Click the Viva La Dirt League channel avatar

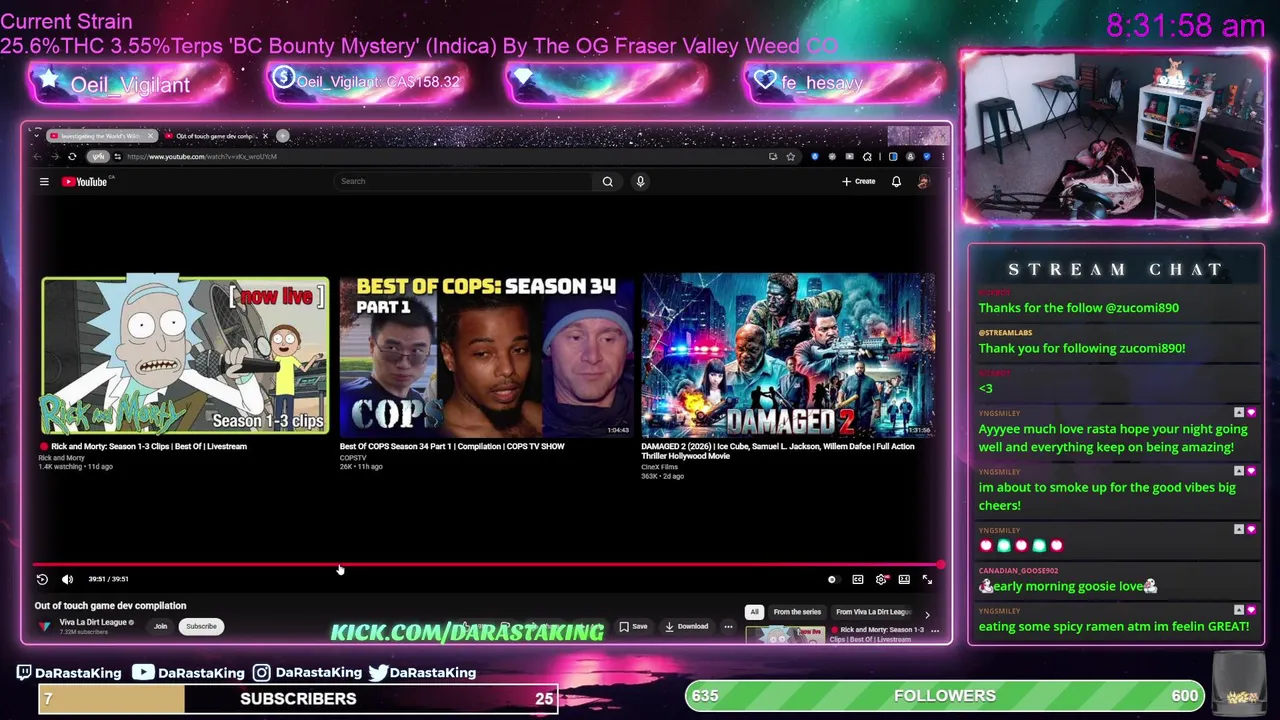click(x=45, y=626)
